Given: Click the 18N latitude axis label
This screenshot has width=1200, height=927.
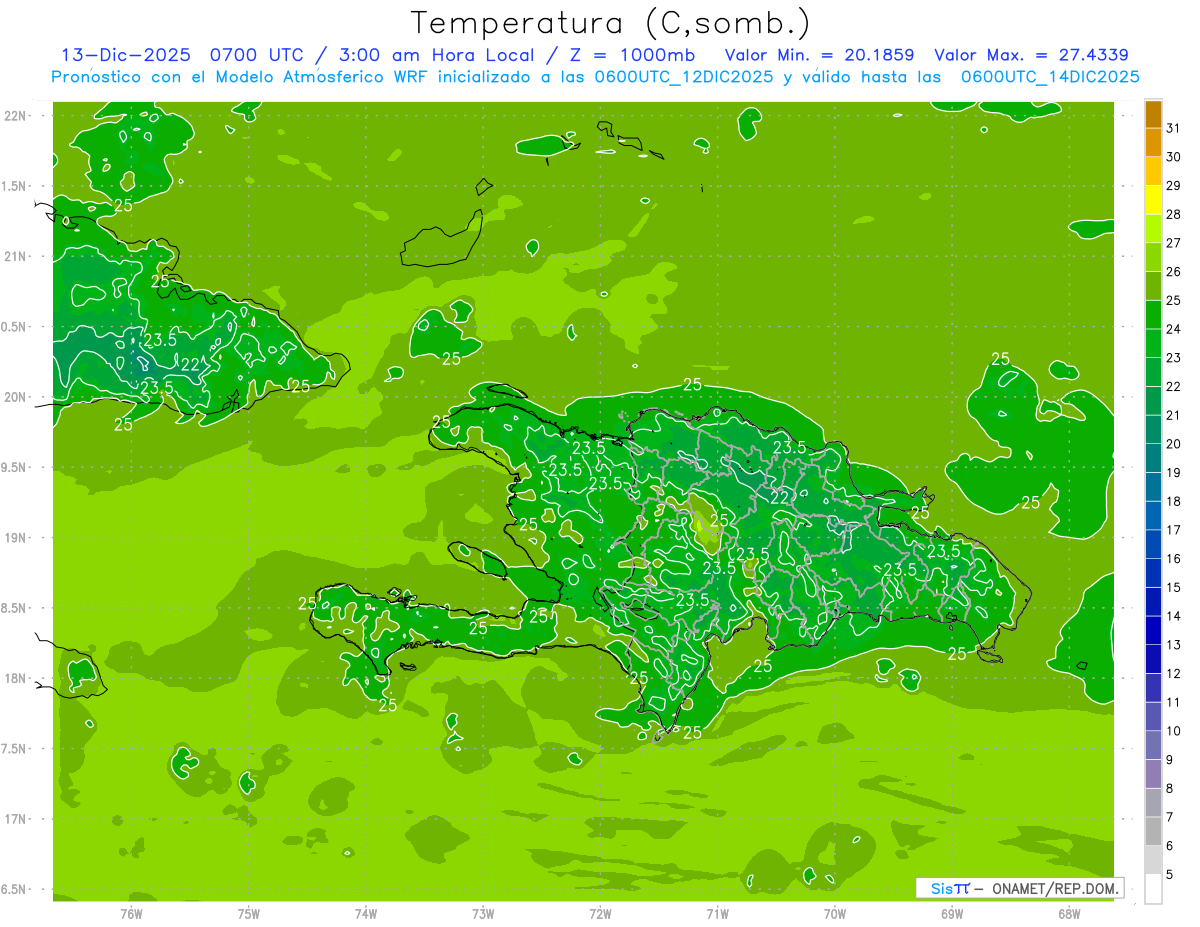Looking at the screenshot, I should tap(15, 678).
